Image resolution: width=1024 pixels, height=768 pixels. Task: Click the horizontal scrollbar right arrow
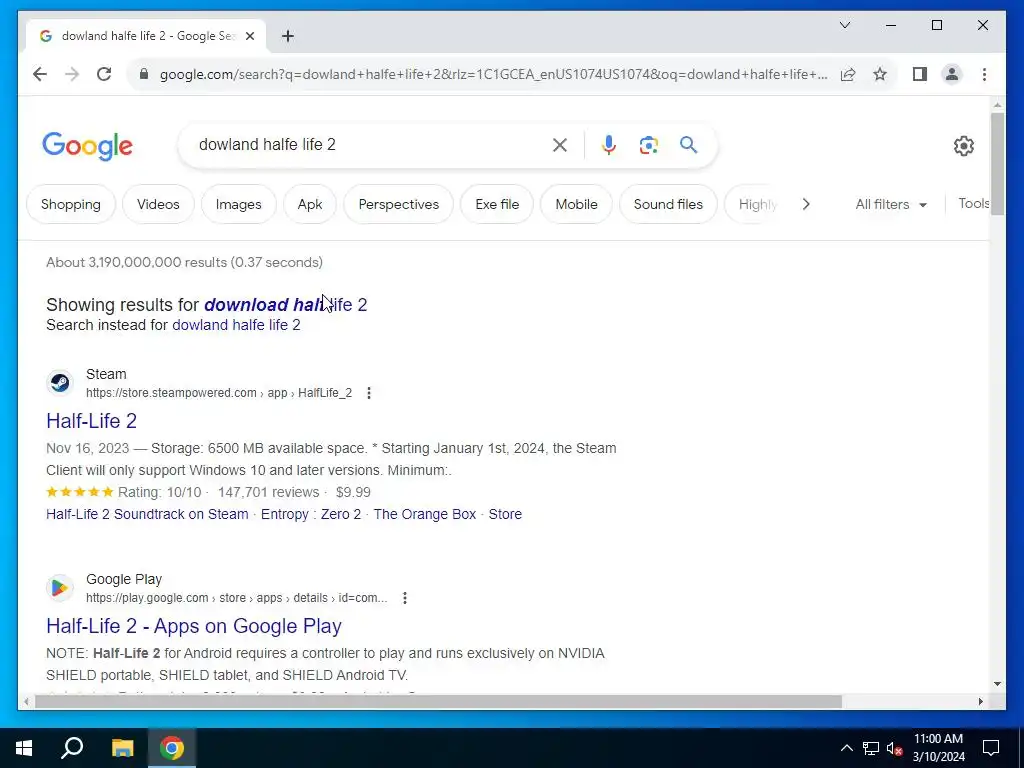point(980,702)
